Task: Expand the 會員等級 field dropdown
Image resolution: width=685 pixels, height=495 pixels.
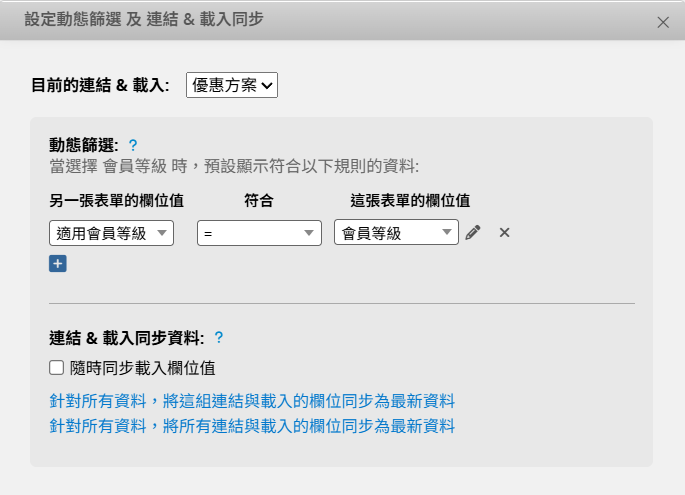Action: coord(396,233)
